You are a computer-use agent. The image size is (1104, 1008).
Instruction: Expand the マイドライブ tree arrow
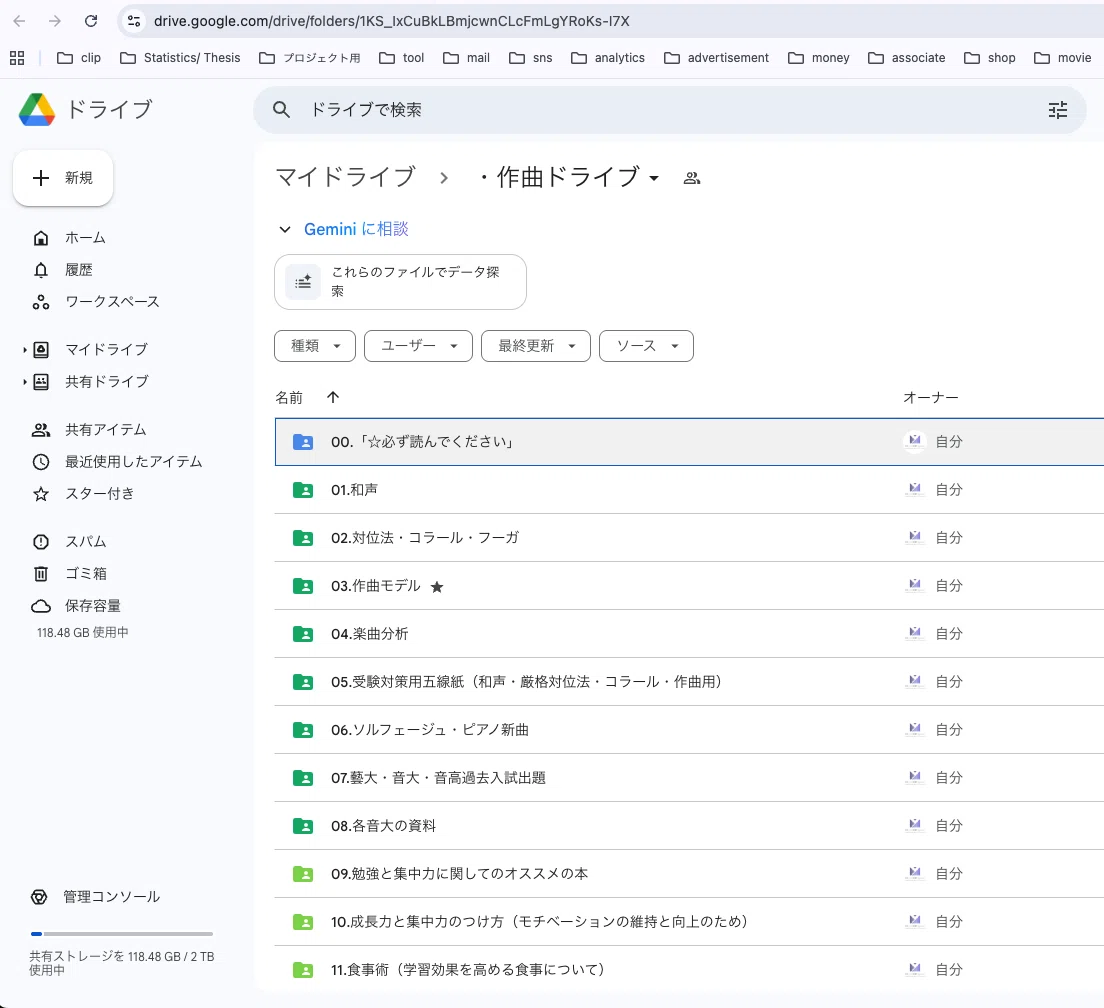[x=25, y=350]
